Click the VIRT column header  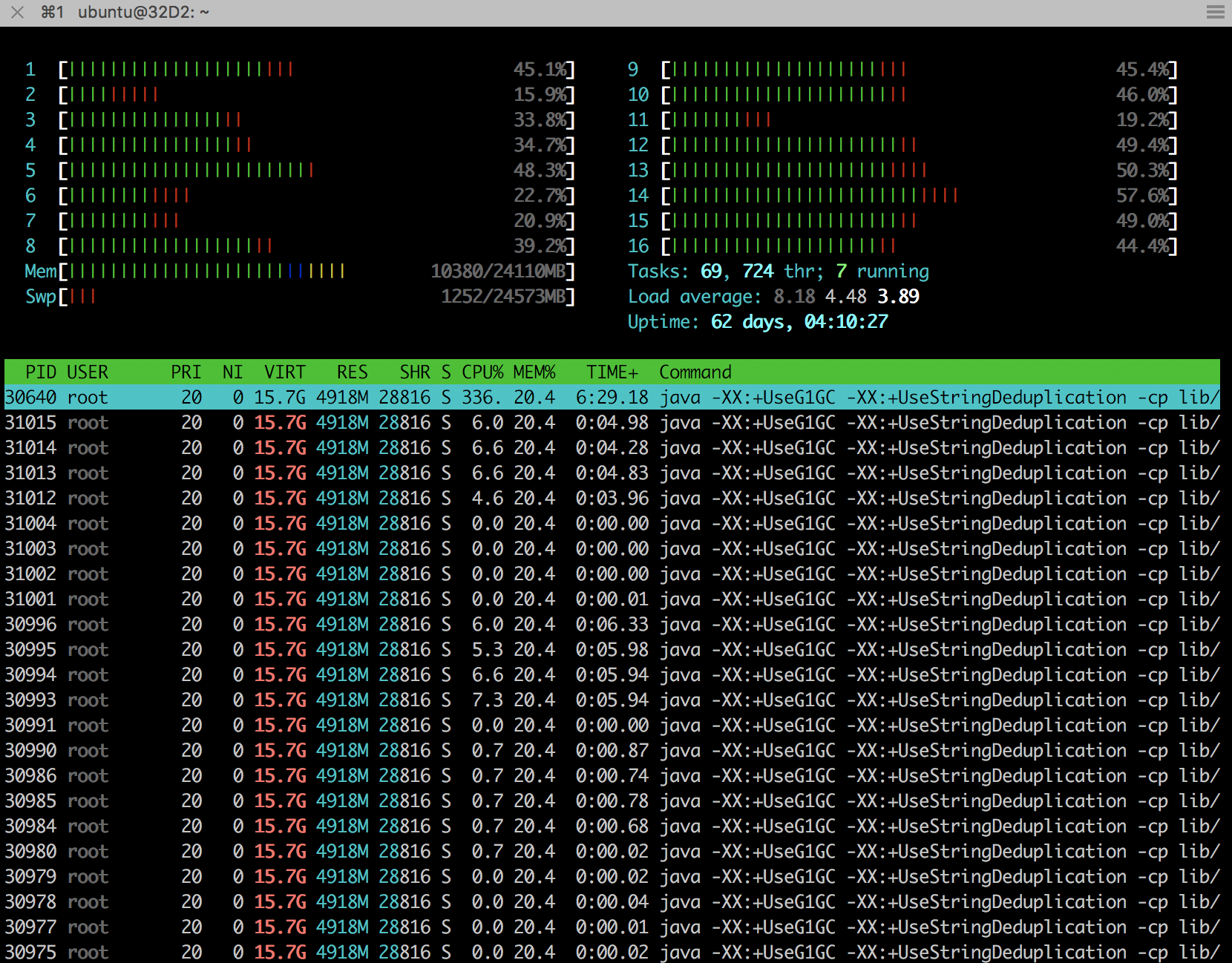tap(285, 372)
